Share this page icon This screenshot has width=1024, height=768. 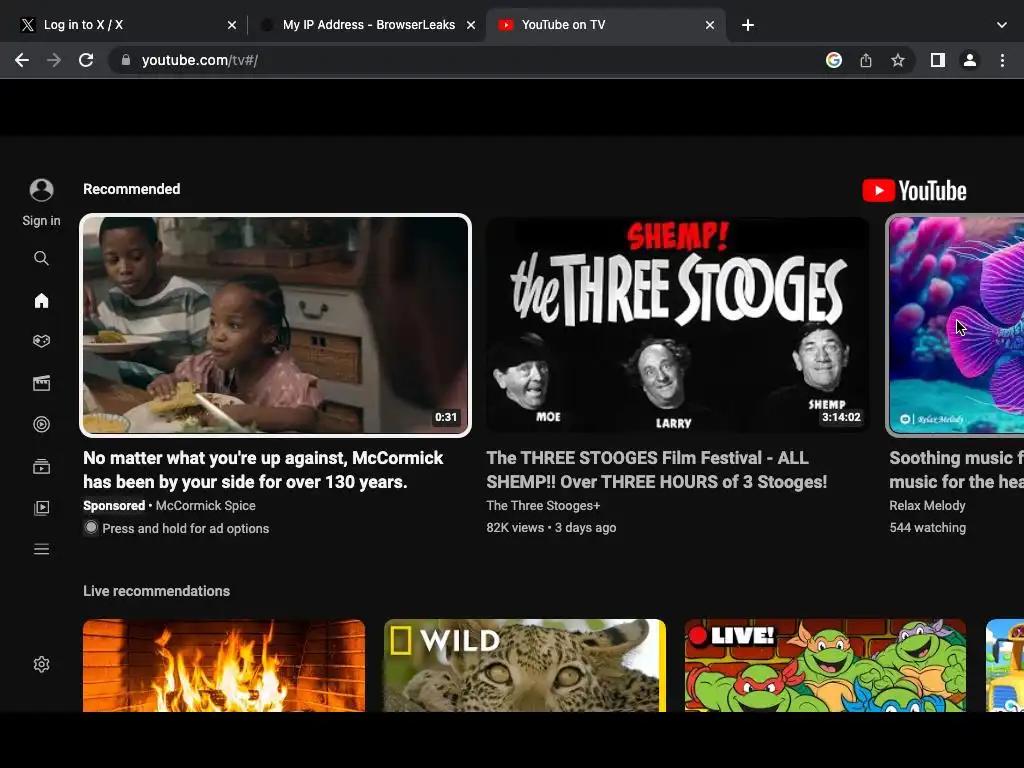click(x=866, y=60)
